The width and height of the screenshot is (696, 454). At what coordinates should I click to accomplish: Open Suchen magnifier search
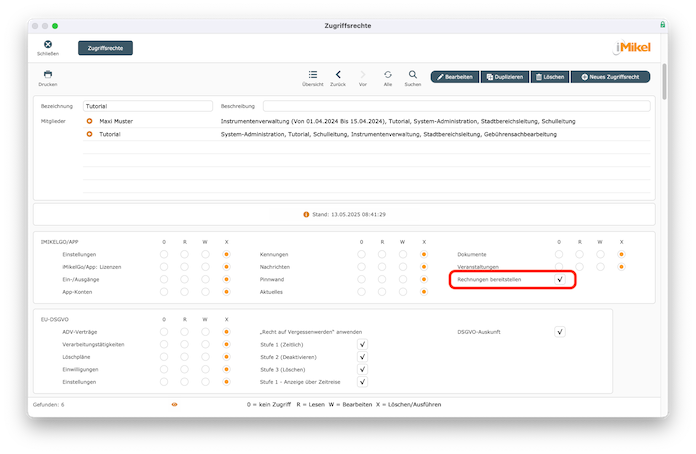[x=412, y=75]
